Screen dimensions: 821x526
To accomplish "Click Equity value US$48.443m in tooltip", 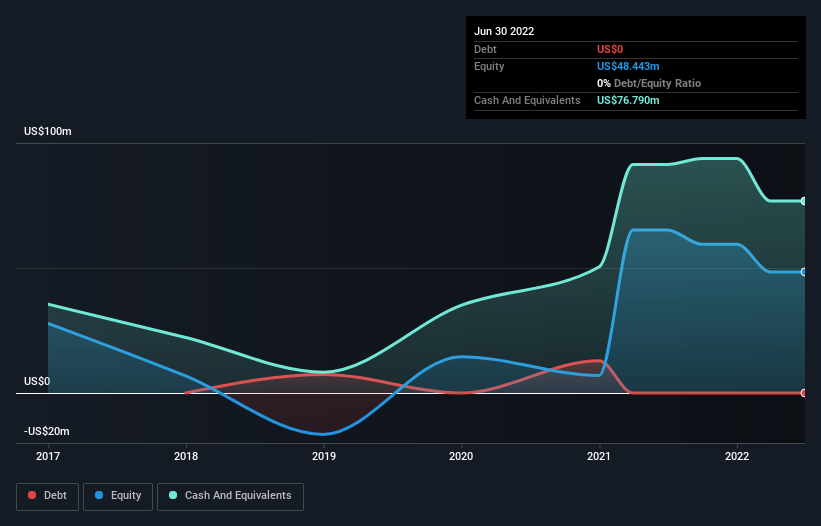I will coord(628,66).
